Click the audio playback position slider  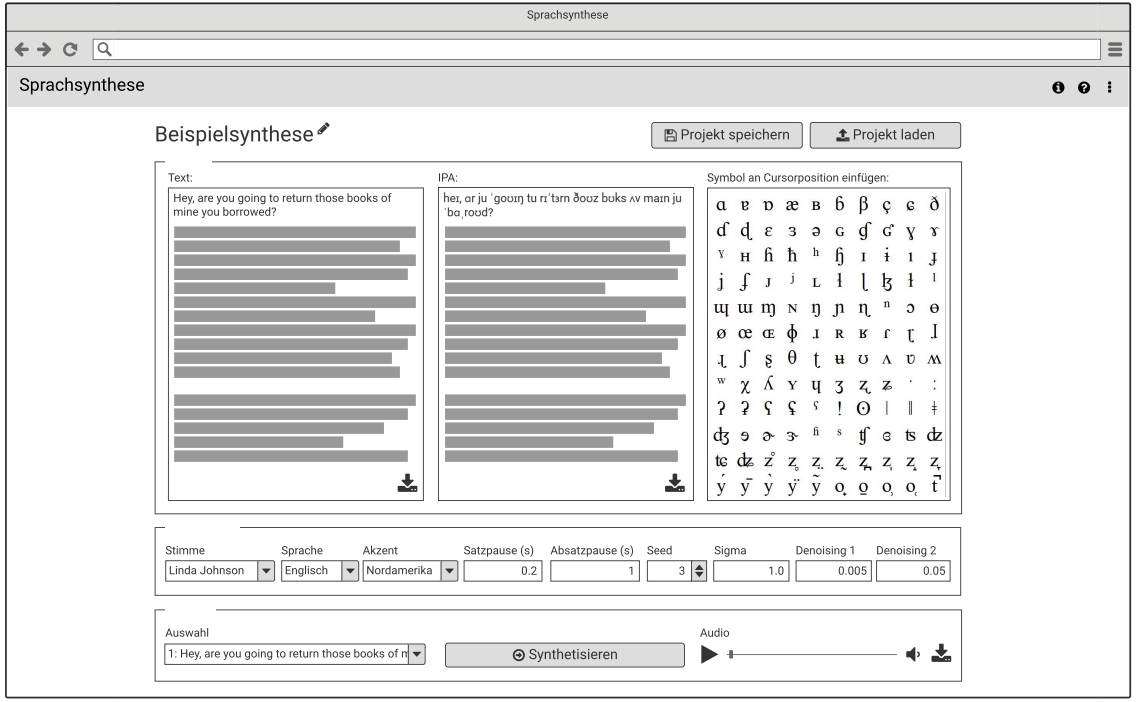click(812, 655)
